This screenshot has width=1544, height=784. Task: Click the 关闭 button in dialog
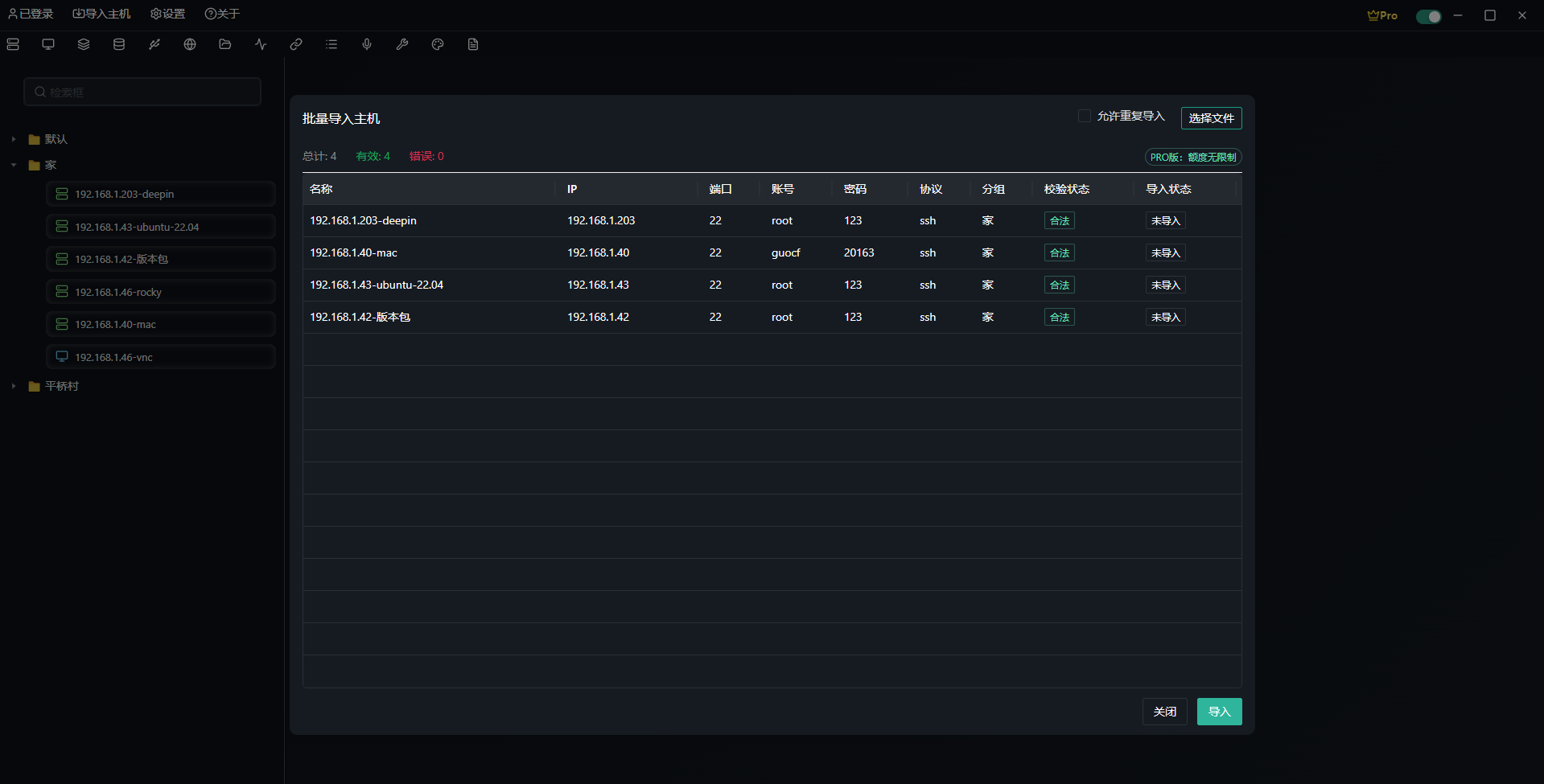pyautogui.click(x=1164, y=712)
